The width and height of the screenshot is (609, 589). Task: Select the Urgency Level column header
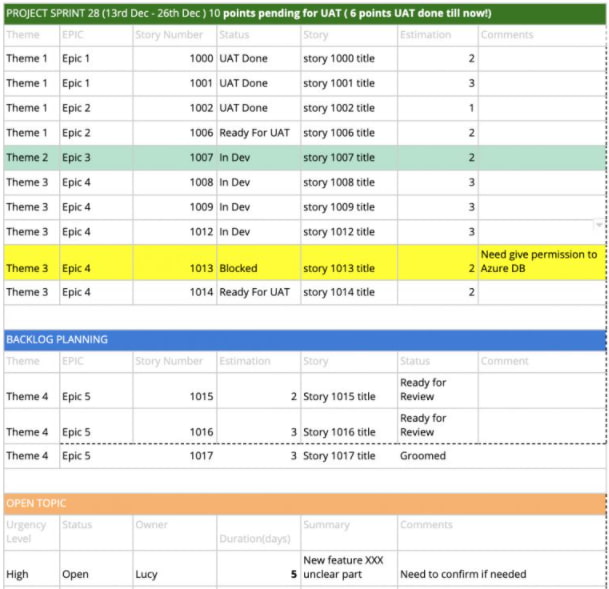click(x=30, y=531)
